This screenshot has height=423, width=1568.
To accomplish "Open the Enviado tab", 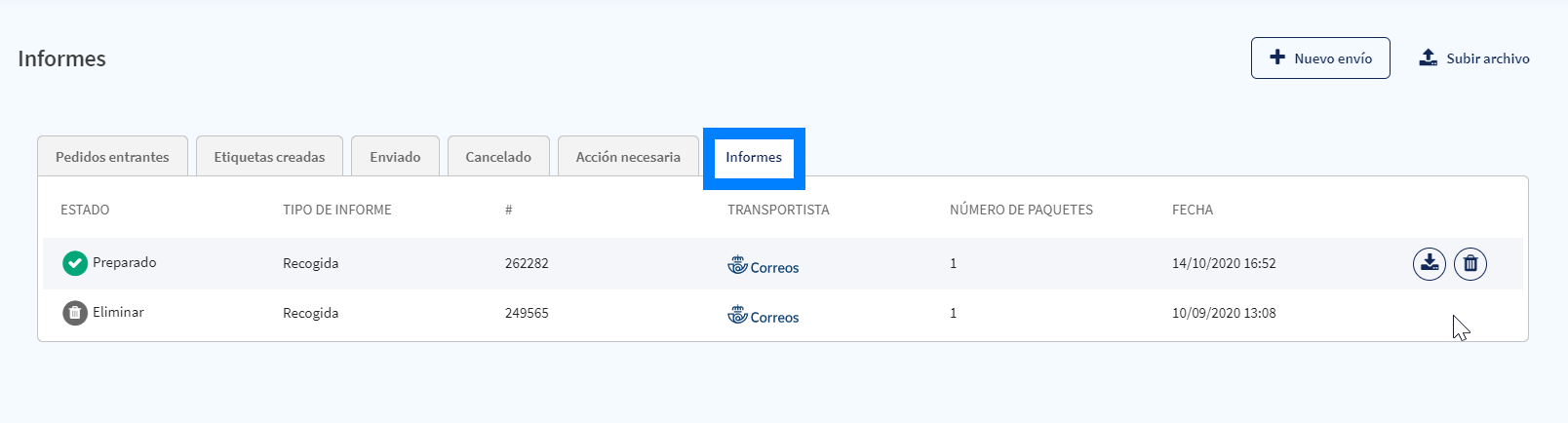I will point(395,157).
